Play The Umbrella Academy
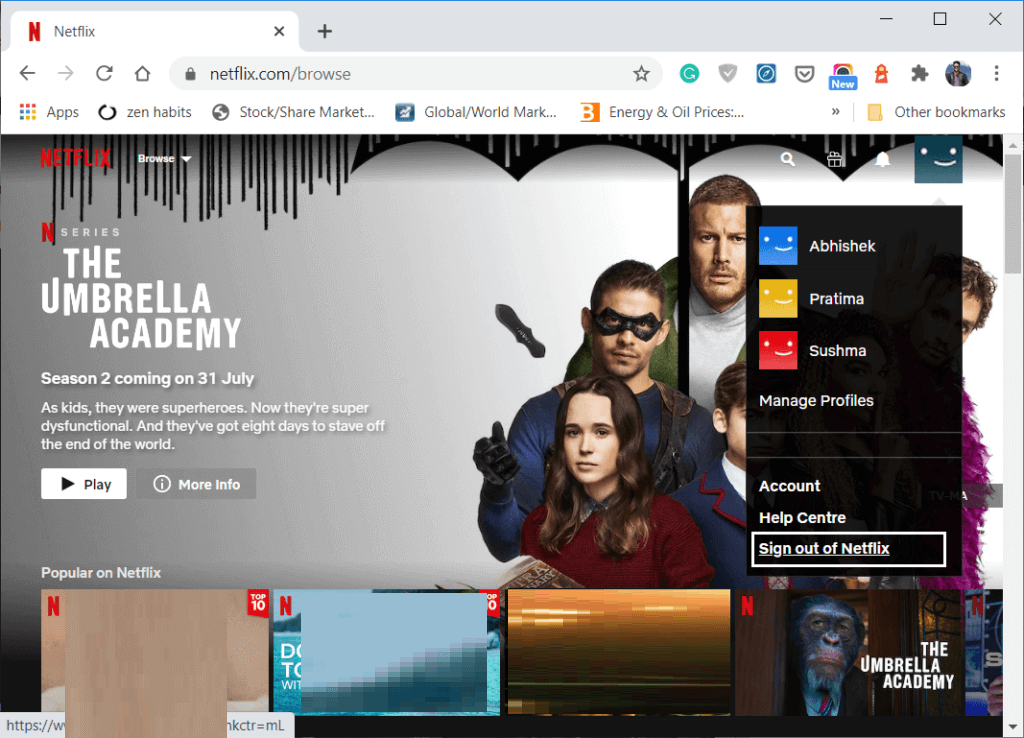 pyautogui.click(x=84, y=484)
